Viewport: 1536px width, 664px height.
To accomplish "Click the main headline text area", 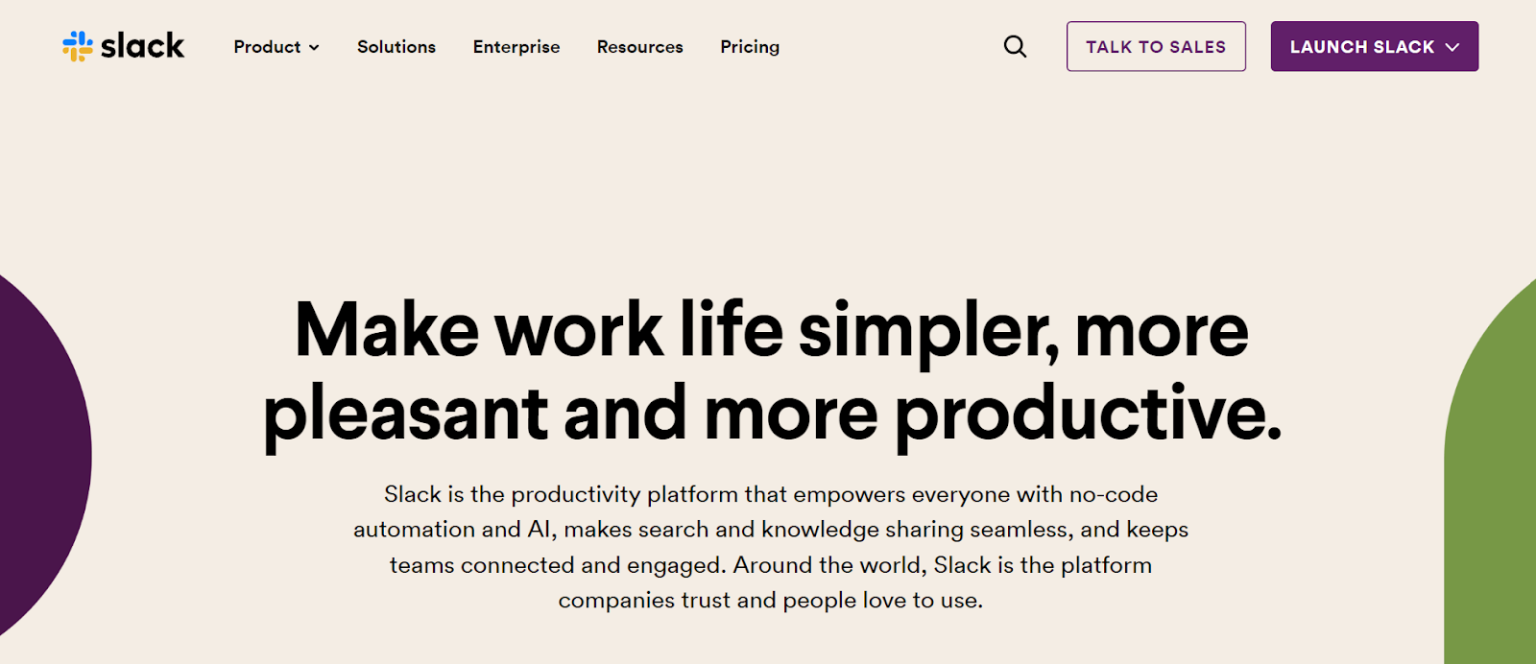I will [768, 370].
